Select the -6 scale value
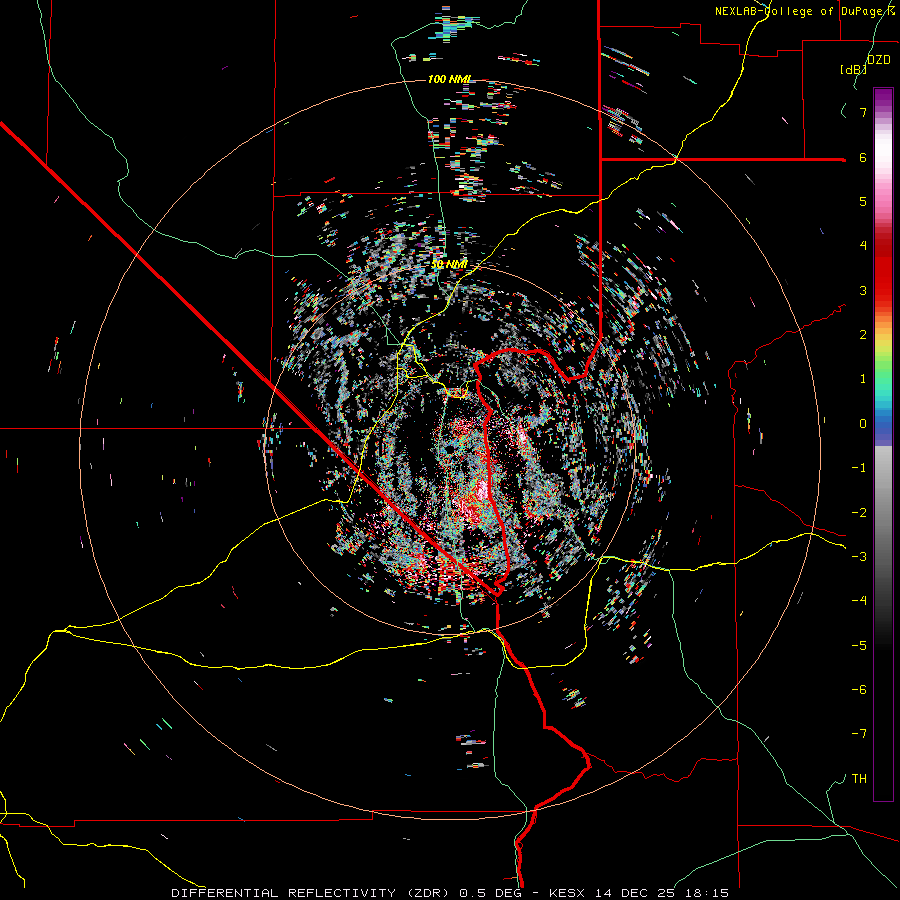Screen dimensions: 900x900 point(859,690)
